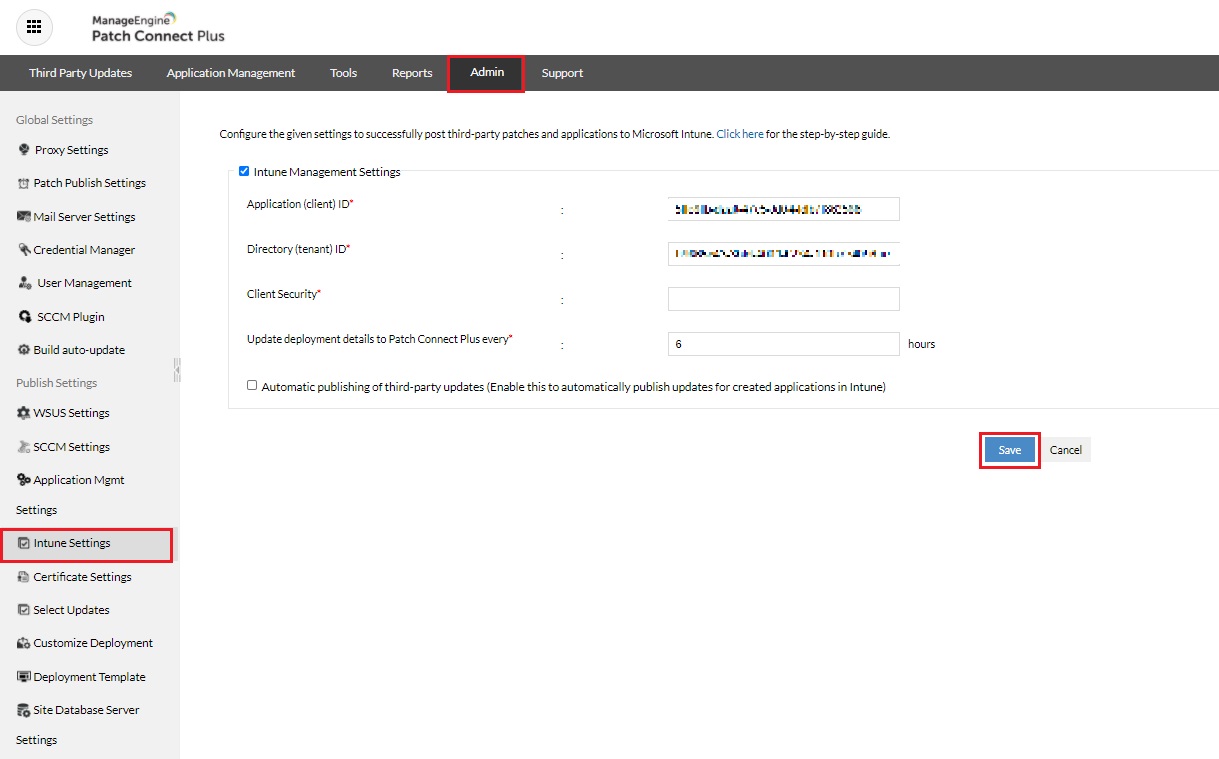Viewport: 1219px width, 759px height.
Task: Click the Site Database Server icon
Action: pos(24,710)
